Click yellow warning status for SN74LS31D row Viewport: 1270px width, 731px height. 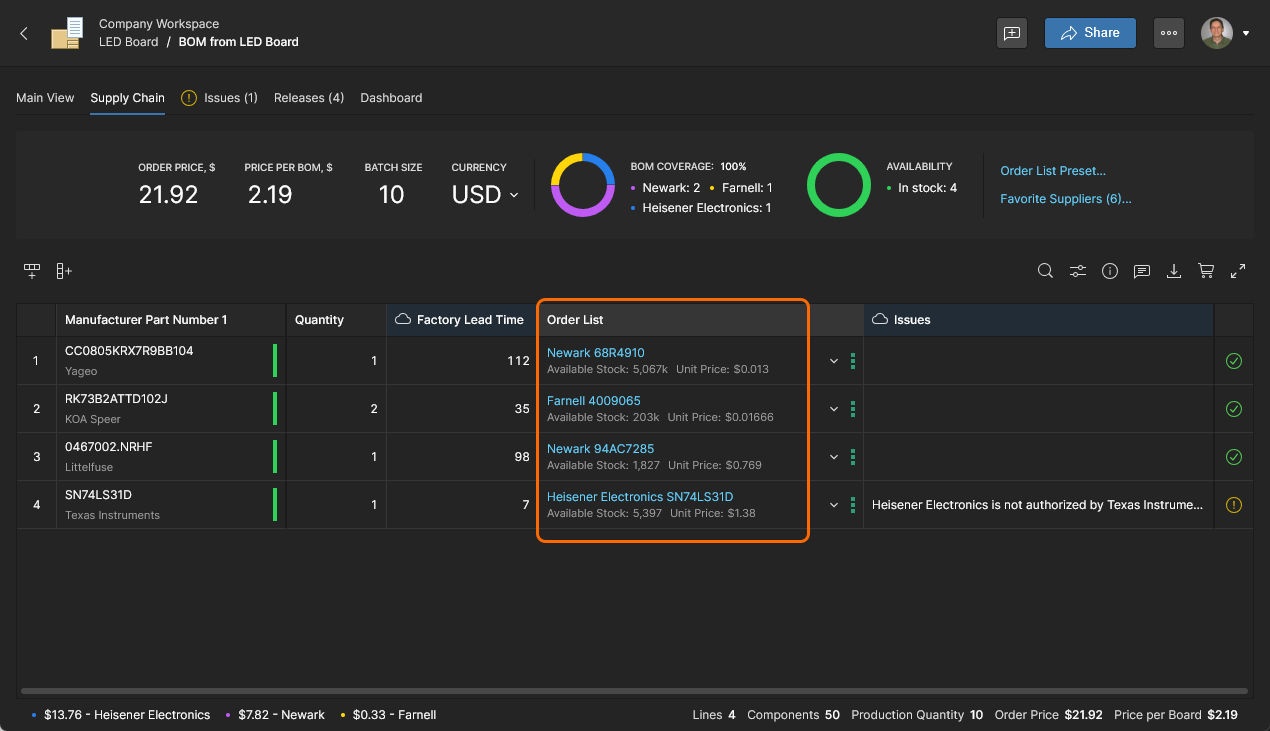[x=1233, y=505]
